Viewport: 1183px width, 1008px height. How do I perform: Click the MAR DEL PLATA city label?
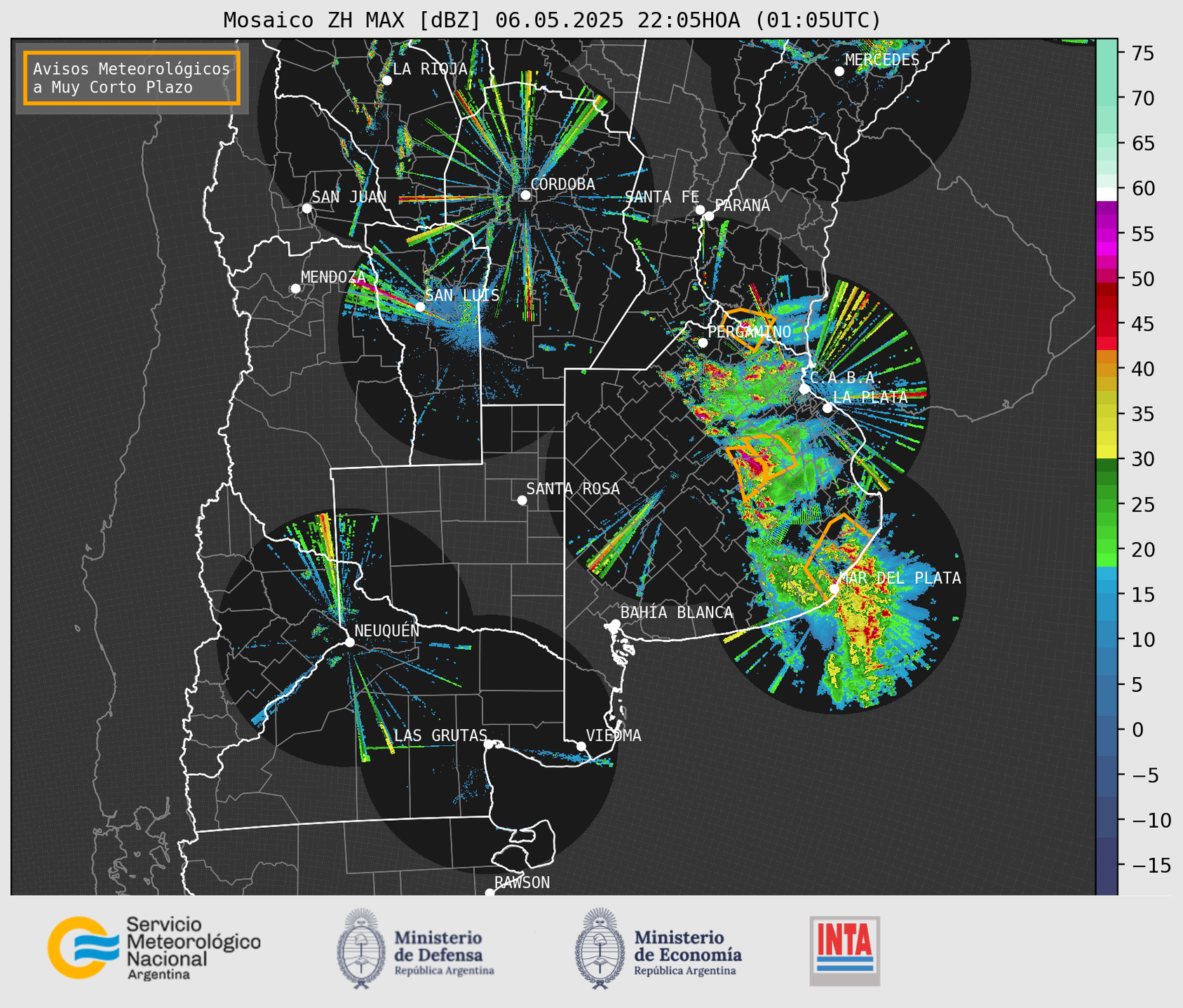[x=900, y=578]
